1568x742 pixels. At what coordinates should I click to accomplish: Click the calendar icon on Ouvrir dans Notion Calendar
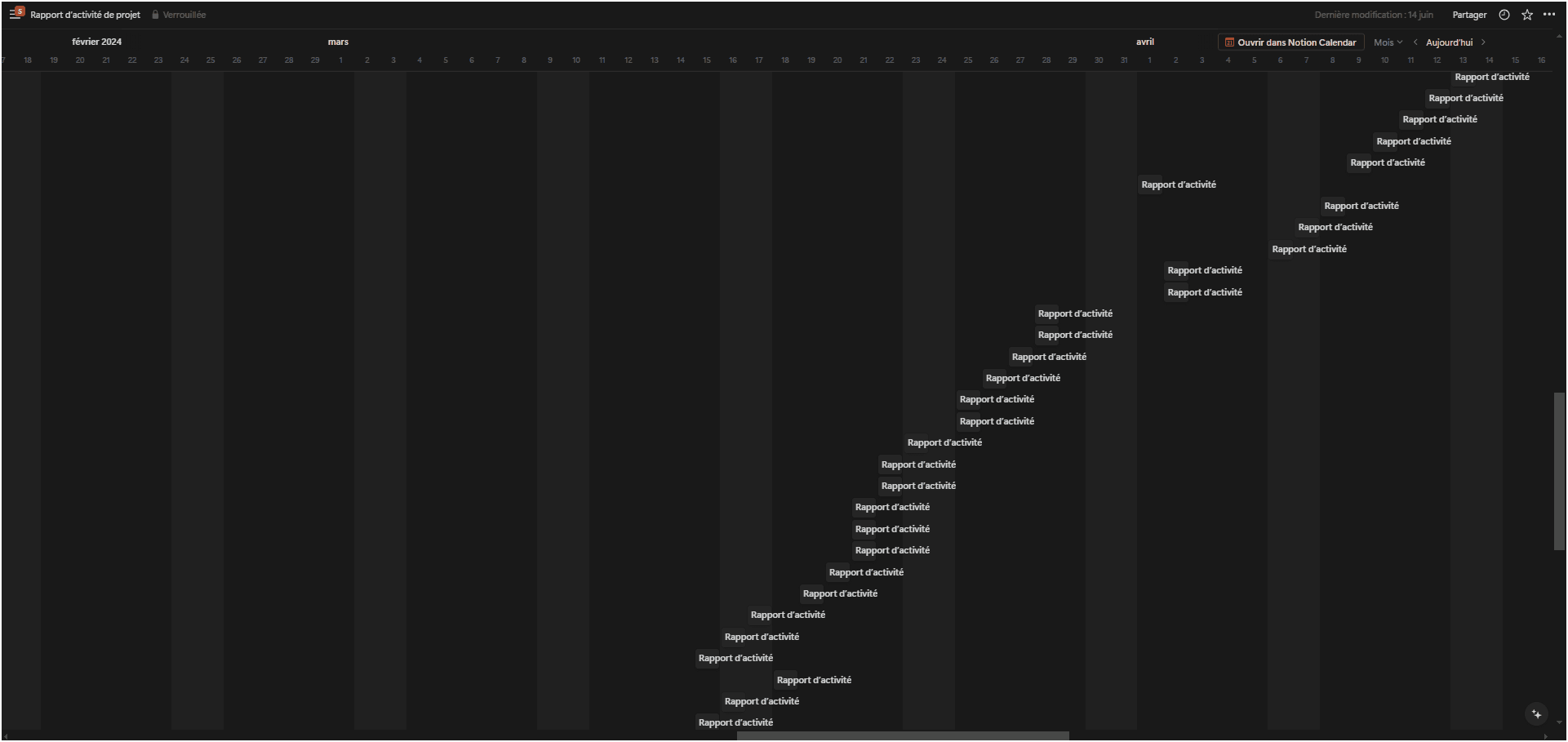tap(1229, 42)
